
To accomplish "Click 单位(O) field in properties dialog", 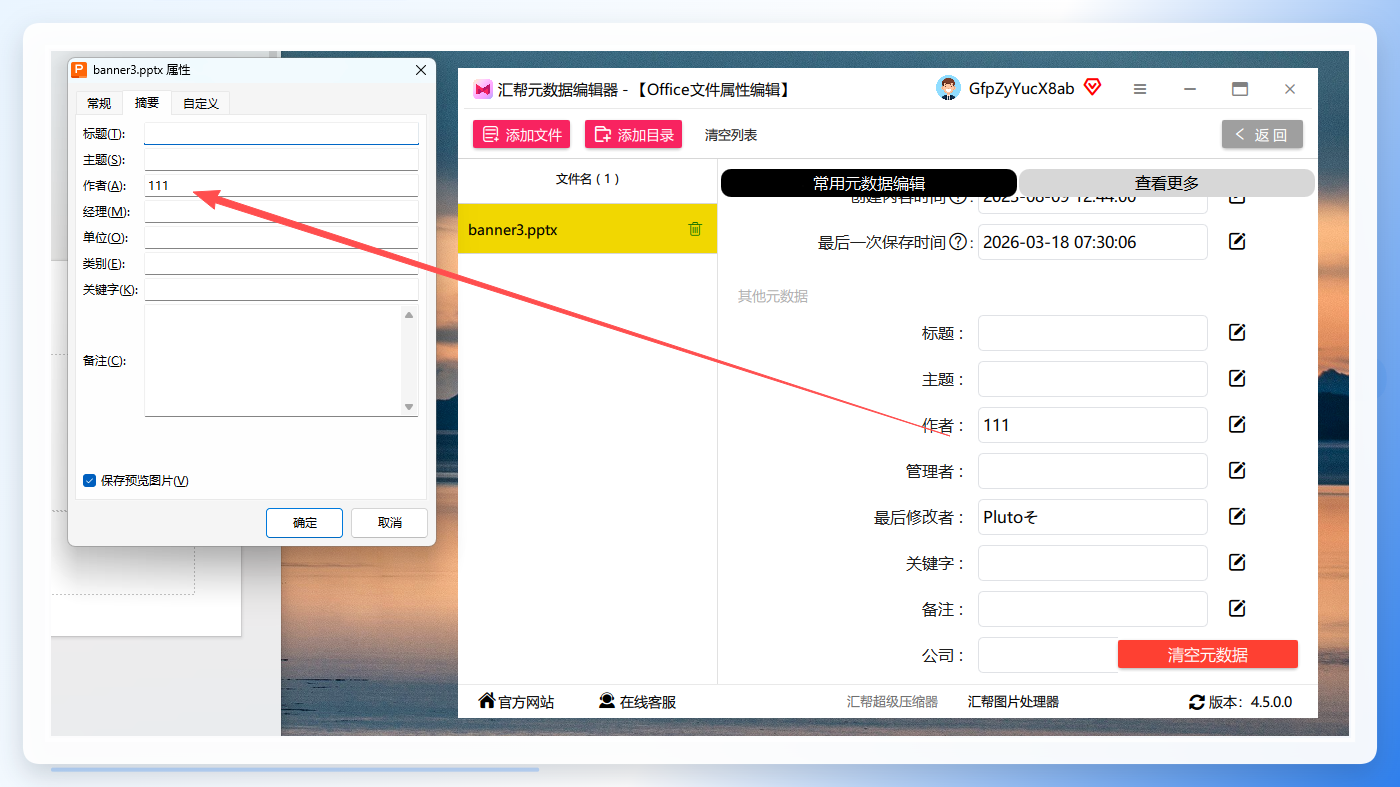I will 281,237.
